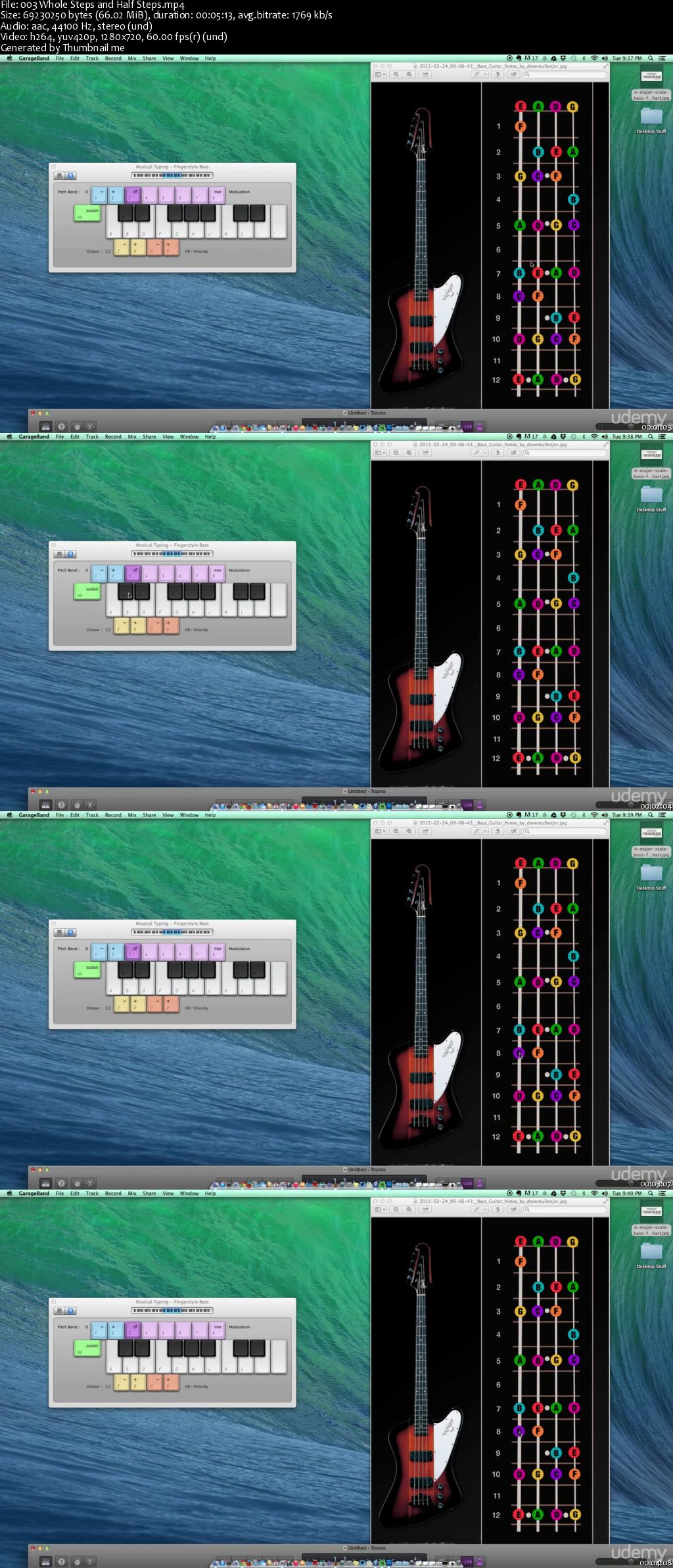9:37 PM frame: open Preview's highlight pen dropdown
This screenshot has width=673, height=1568.
pyautogui.click(x=479, y=74)
